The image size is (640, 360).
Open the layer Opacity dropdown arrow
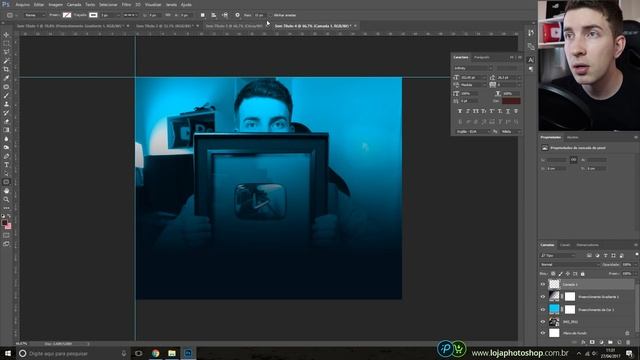coord(635,264)
